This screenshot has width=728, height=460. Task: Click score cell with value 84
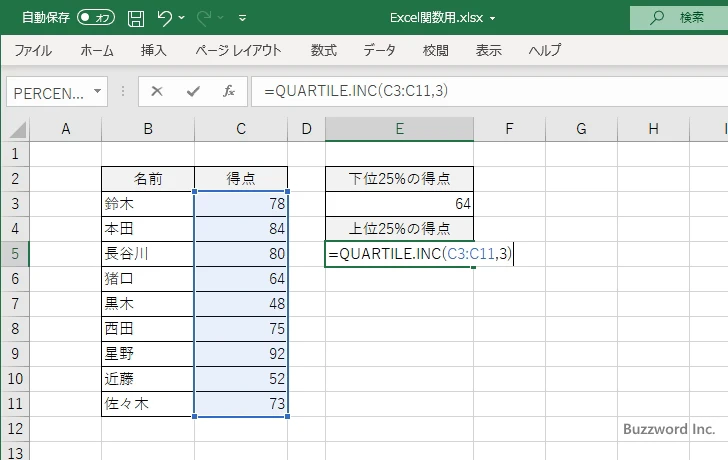pos(240,229)
